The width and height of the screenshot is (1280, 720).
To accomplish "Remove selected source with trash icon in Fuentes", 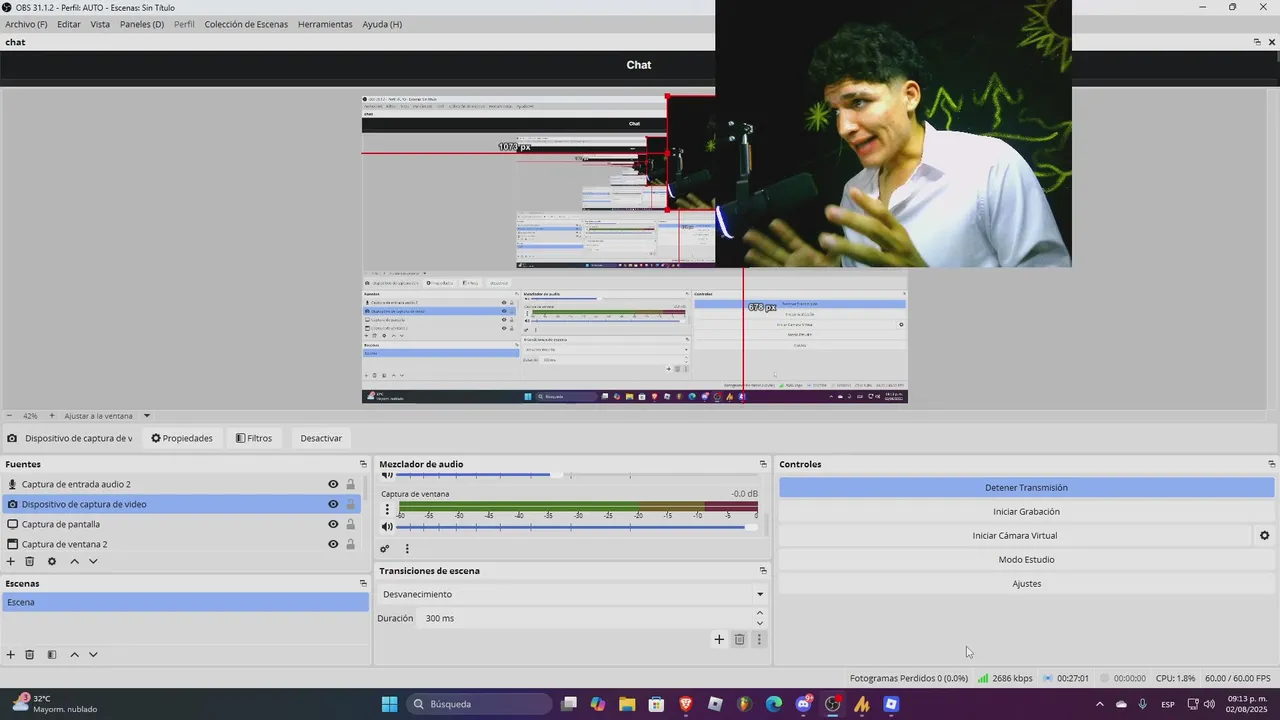I will coord(30,562).
